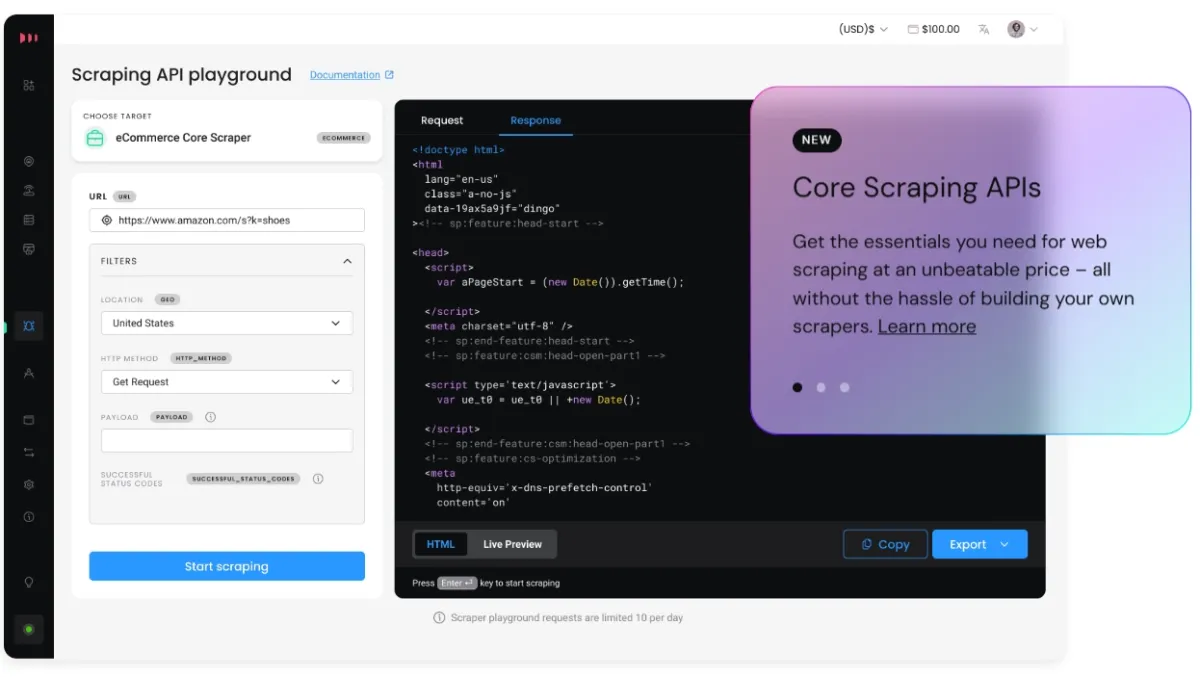Click the lightbulb icon in the sidebar

pyautogui.click(x=29, y=582)
